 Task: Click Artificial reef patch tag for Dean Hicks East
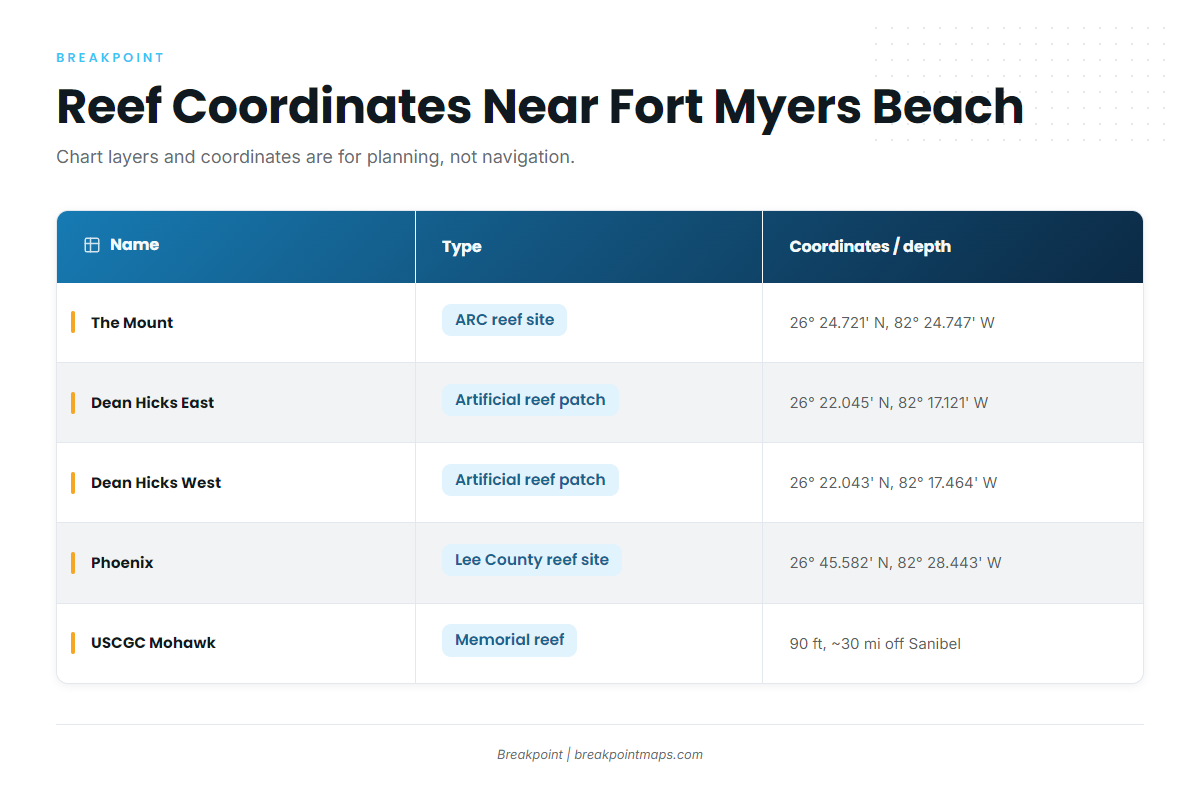click(530, 400)
